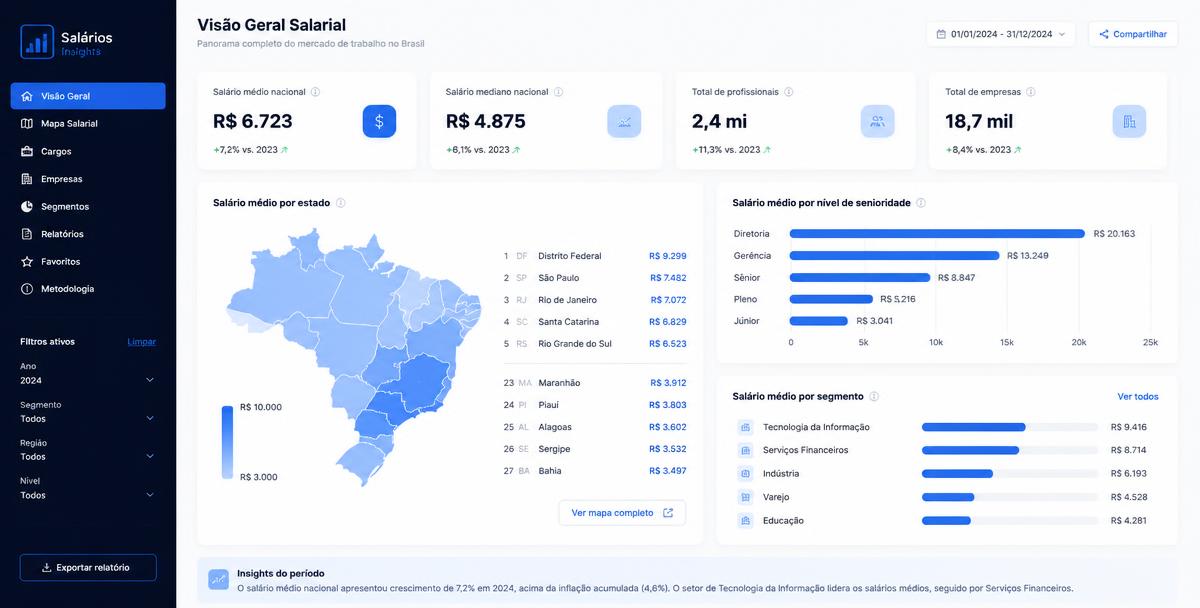Click the Diretoria bar in seniority chart
Screen dimensions: 1200x608
pos(937,234)
